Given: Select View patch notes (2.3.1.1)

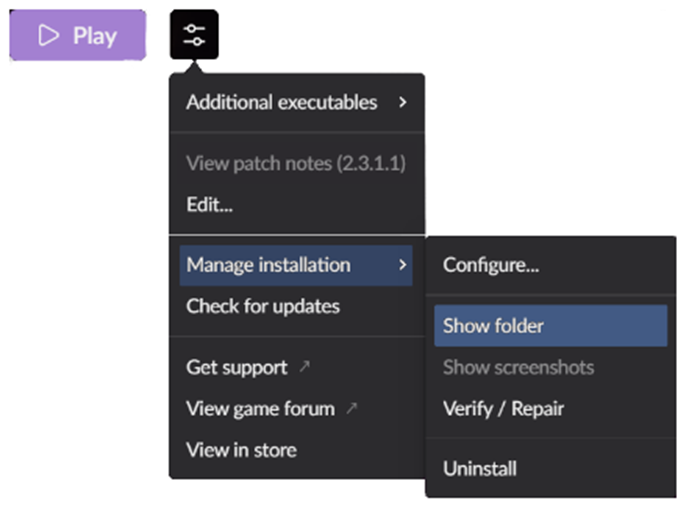Looking at the screenshot, I should click(295, 163).
